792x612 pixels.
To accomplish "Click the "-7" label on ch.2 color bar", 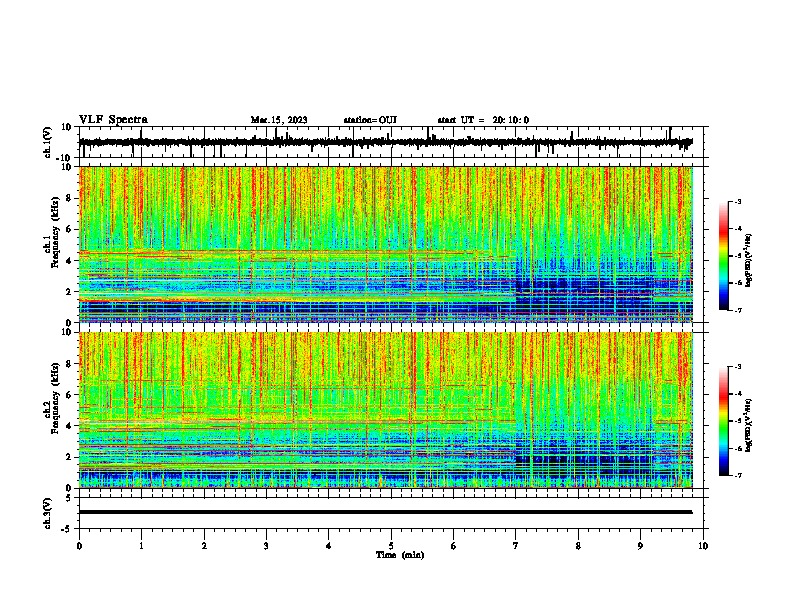I will [738, 475].
